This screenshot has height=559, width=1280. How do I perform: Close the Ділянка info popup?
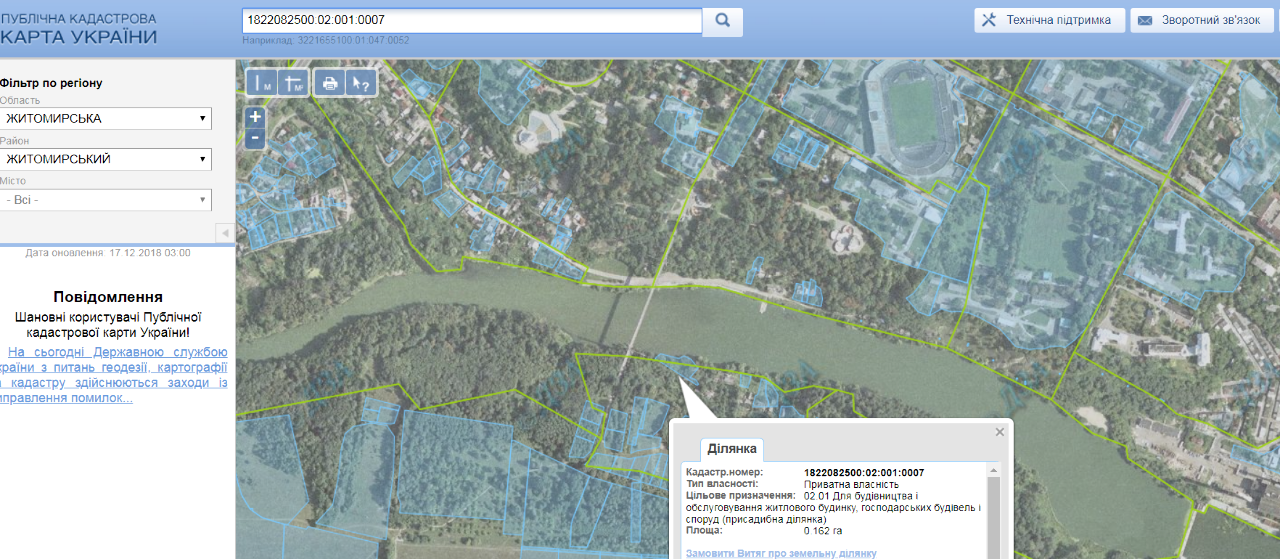click(999, 432)
